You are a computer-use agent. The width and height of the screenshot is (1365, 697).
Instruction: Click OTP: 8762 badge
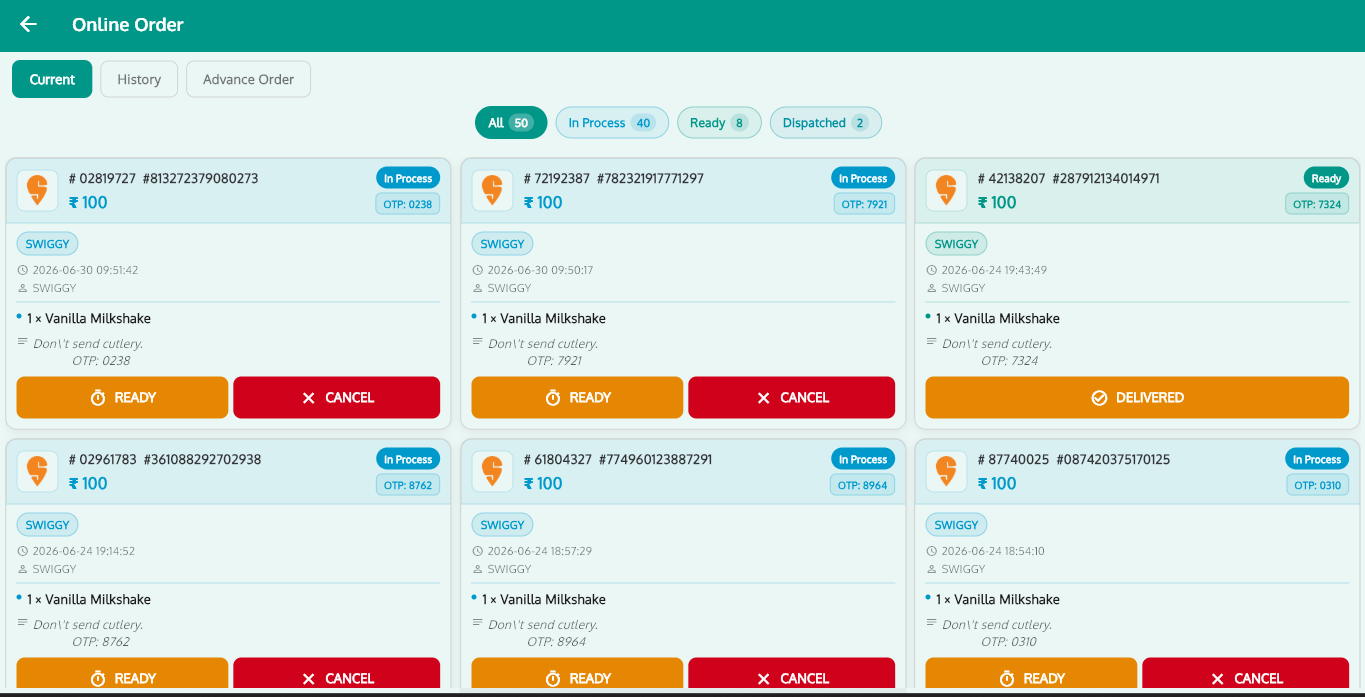pyautogui.click(x=408, y=485)
